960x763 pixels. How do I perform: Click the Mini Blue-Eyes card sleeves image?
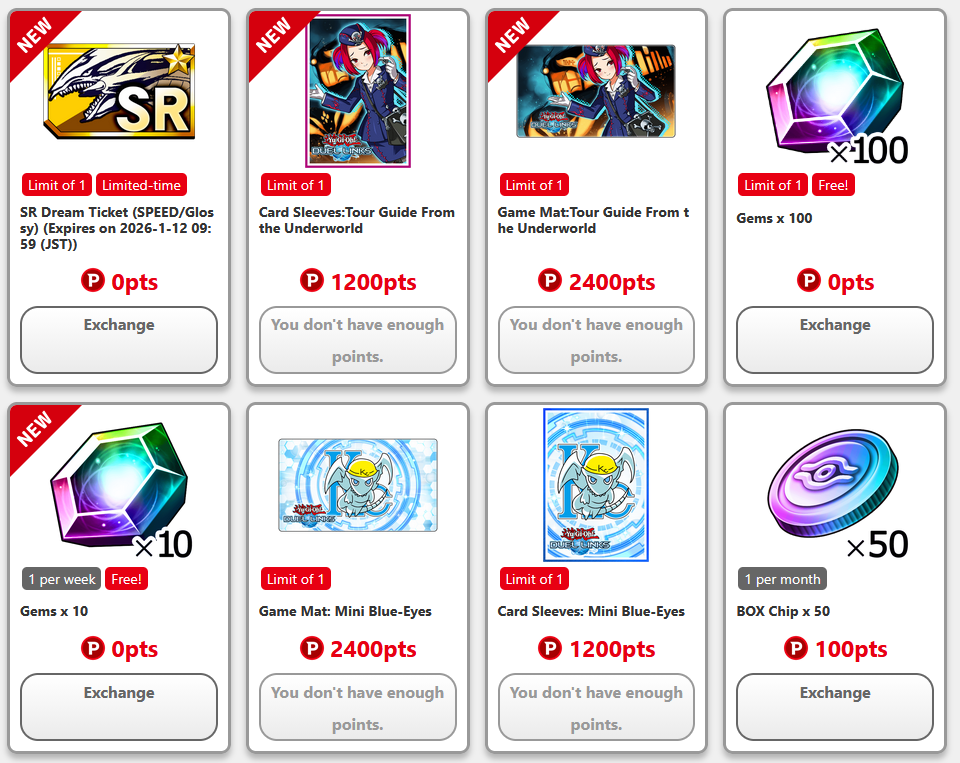point(596,485)
